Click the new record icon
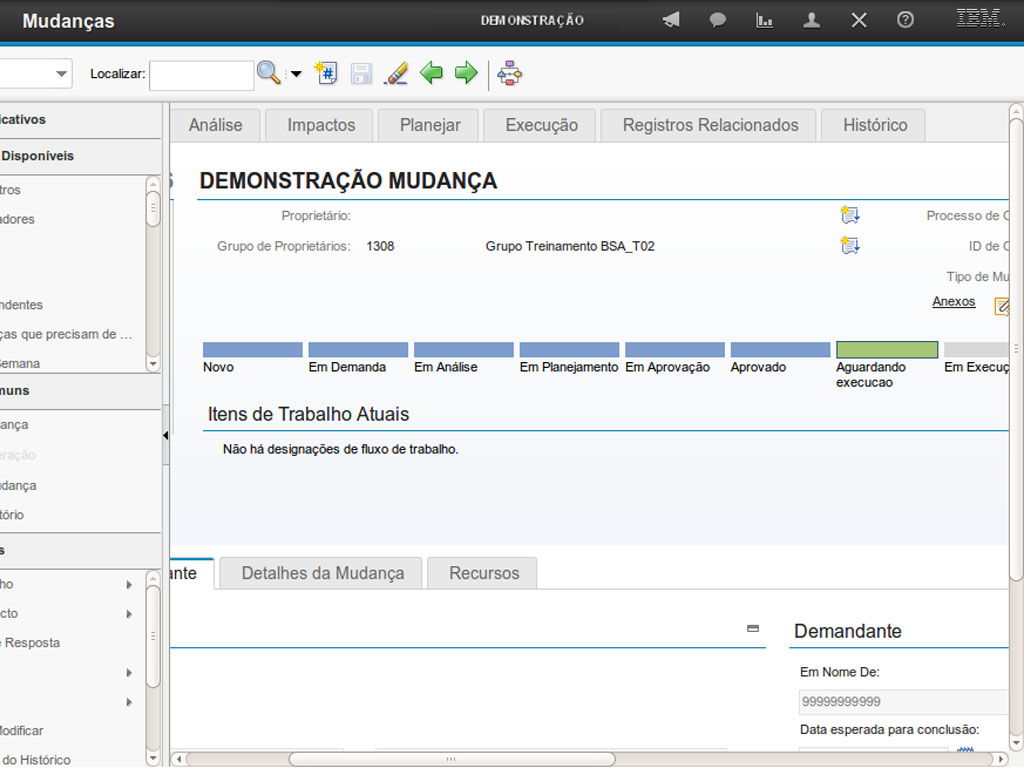1024x768 pixels. [326, 73]
